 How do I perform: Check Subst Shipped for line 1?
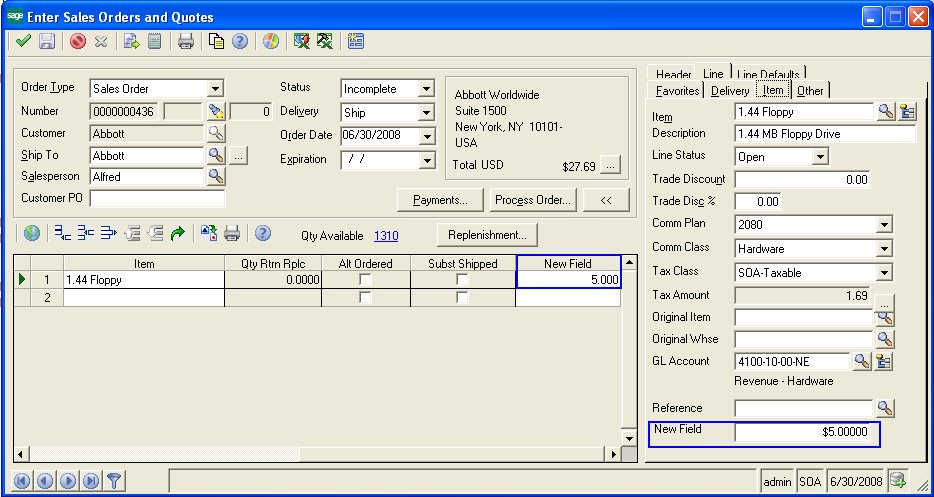(462, 279)
